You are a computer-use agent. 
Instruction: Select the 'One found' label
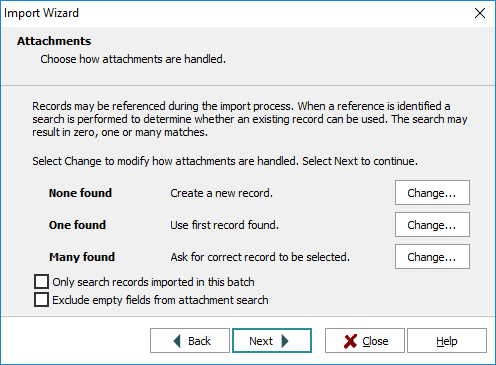tap(77, 225)
